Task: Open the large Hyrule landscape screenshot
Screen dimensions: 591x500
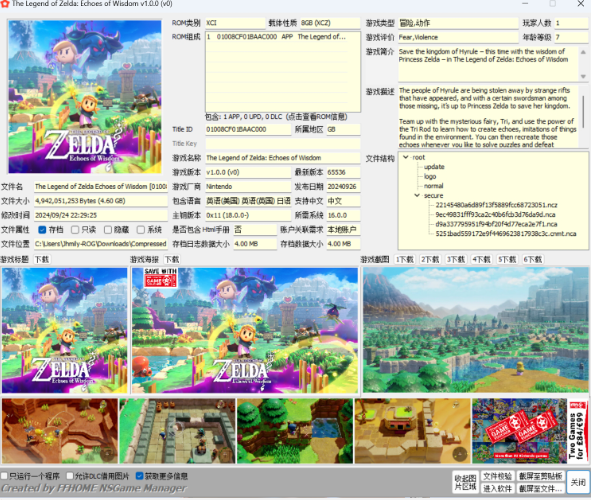Action: [476, 330]
